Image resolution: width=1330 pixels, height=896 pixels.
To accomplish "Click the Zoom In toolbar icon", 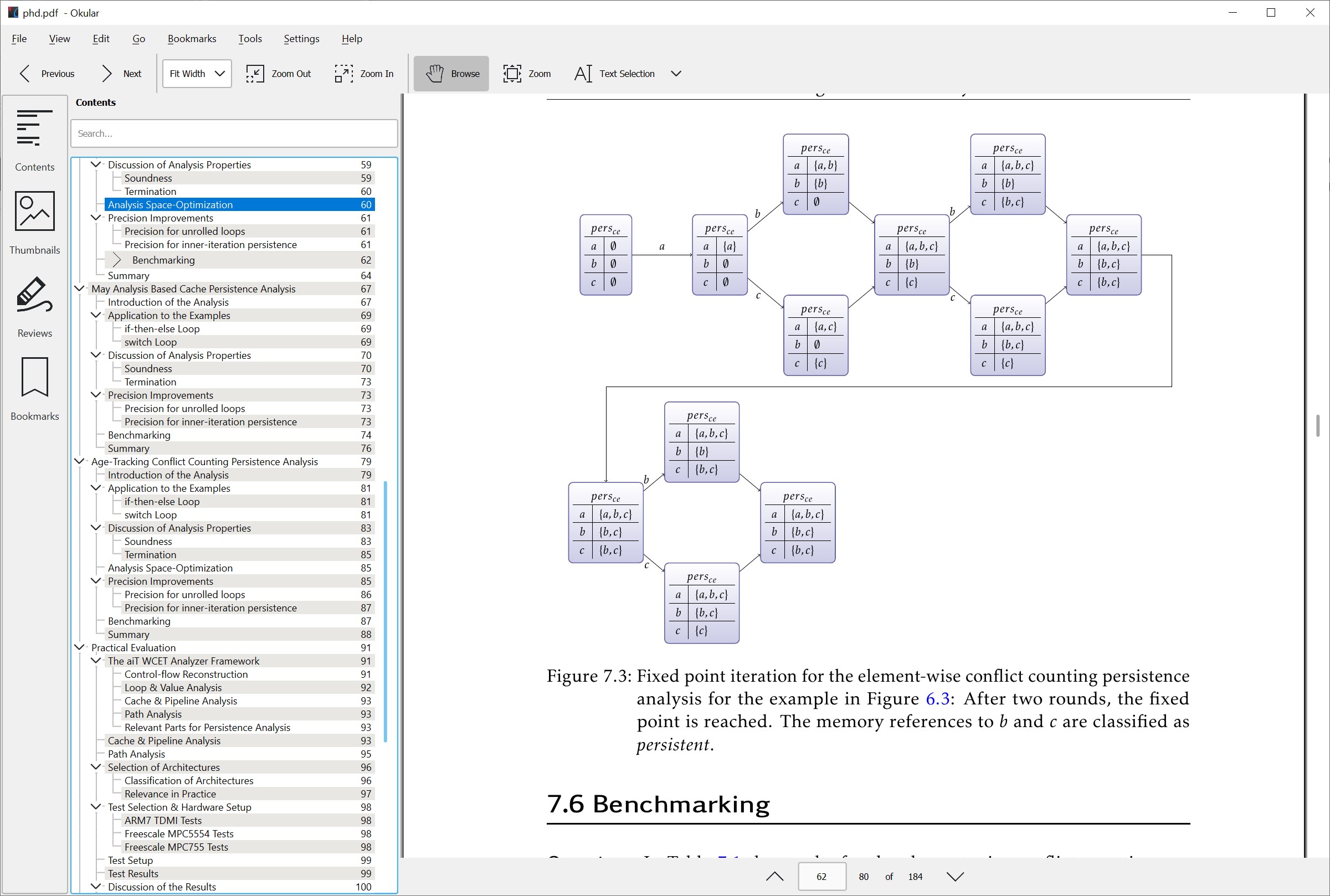I will coord(363,73).
